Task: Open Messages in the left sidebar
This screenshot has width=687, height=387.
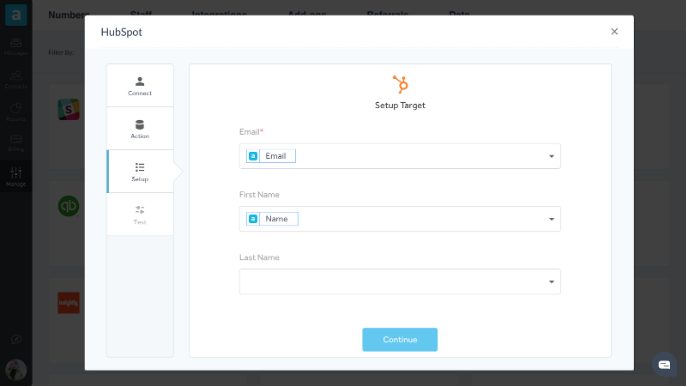Action: (16, 46)
